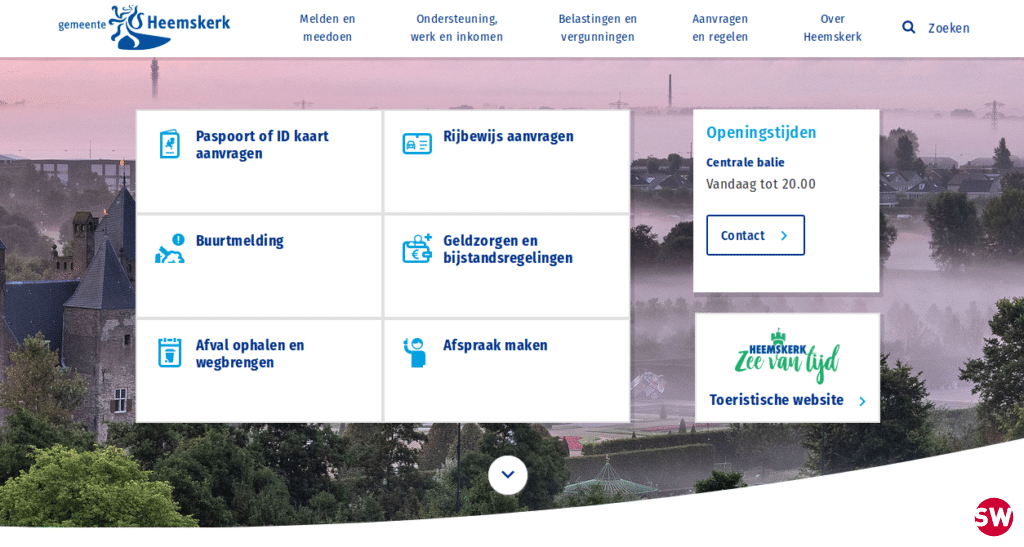Click the Heemskerk Zee van tijd logo
The height and width of the screenshot is (547, 1024).
[787, 356]
